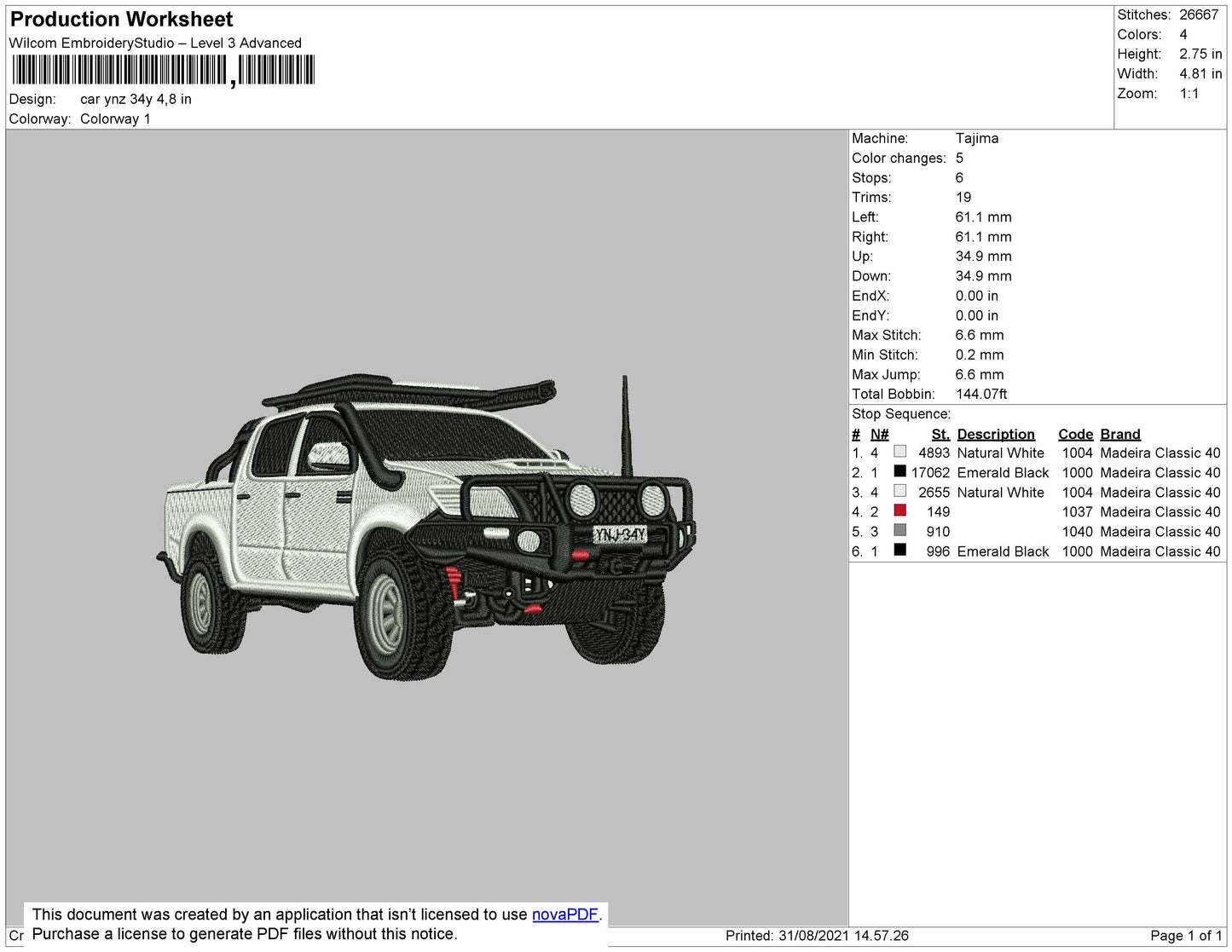Click the 'Wilcom EmbroideryStudio – Level 3 Advanced' text
This screenshot has width=1232, height=952.
click(x=155, y=43)
